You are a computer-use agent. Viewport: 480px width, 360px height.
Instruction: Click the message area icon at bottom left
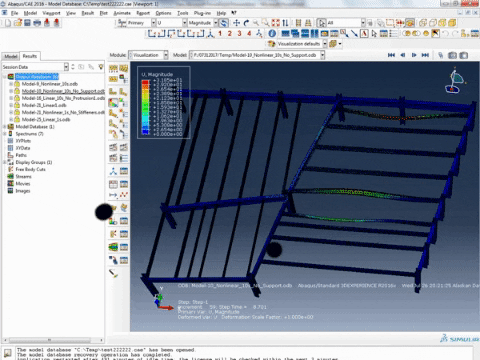[7, 353]
